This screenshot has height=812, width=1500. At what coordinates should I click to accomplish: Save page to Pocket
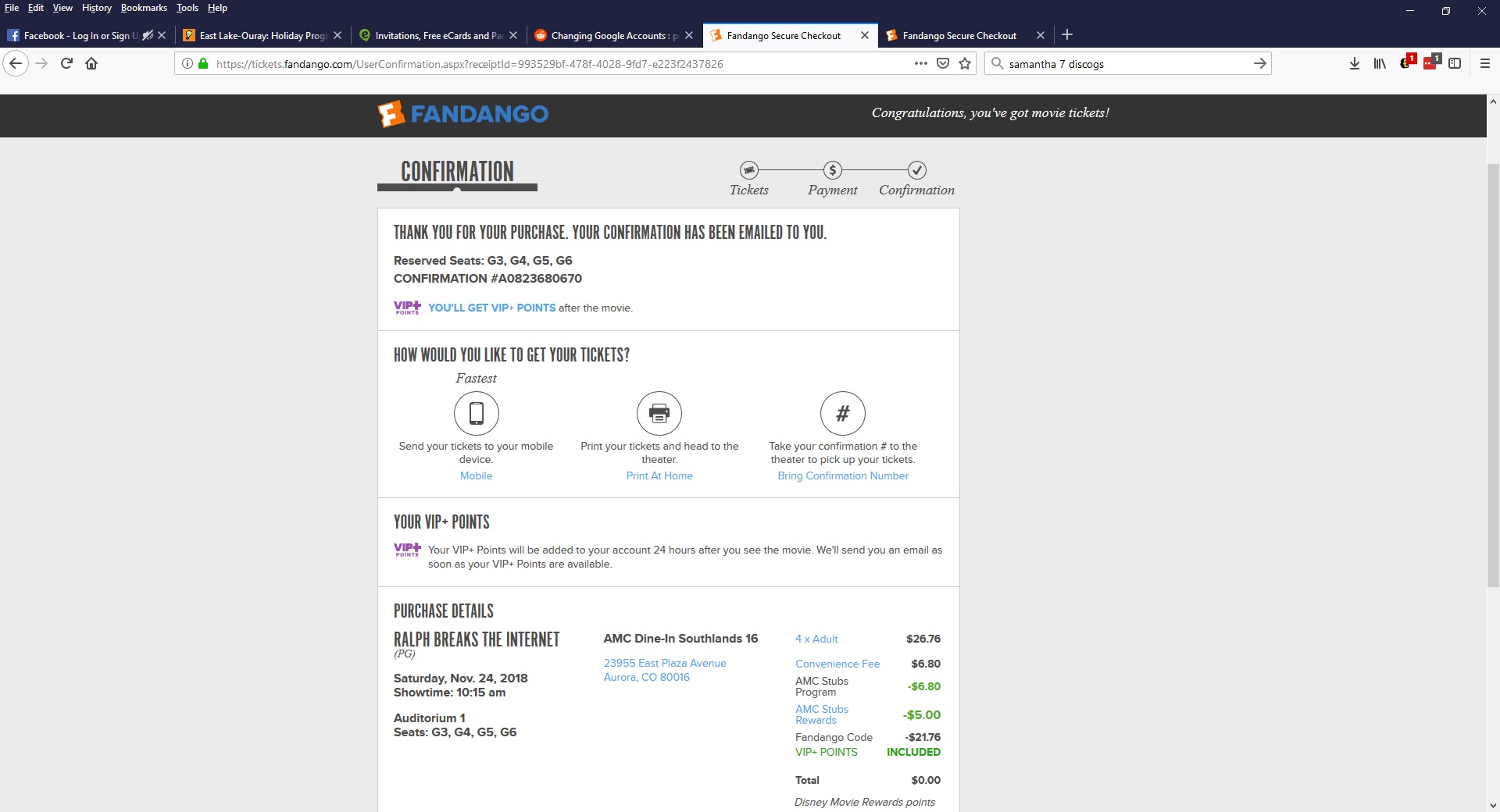943,64
